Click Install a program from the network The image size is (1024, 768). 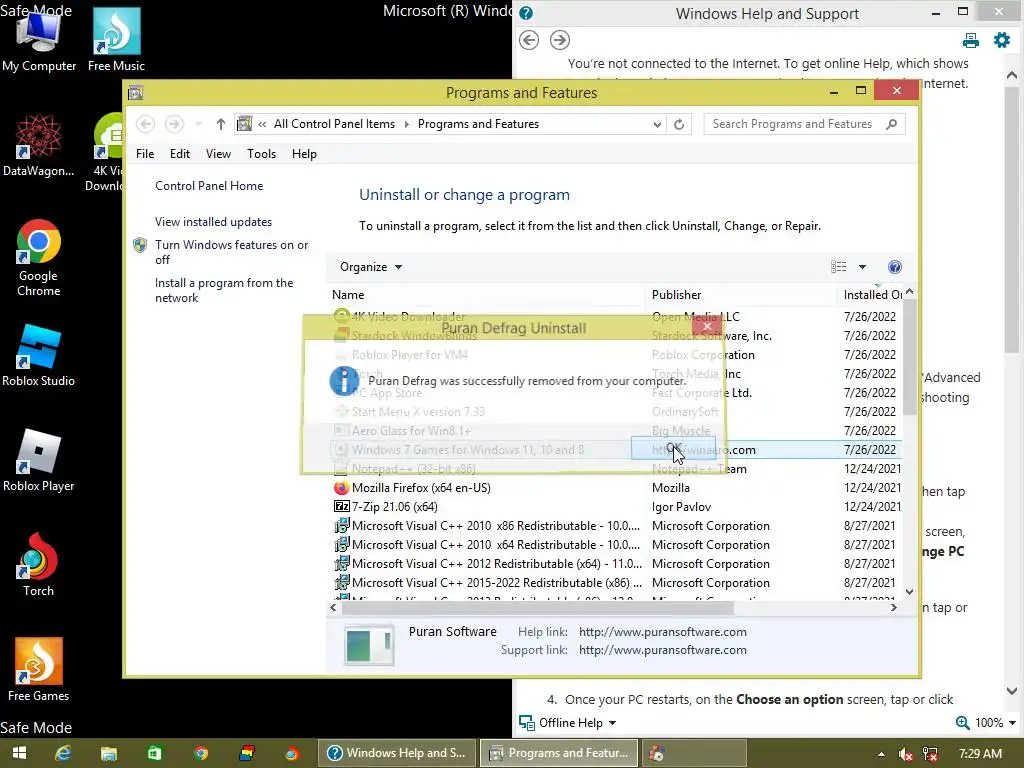223,290
